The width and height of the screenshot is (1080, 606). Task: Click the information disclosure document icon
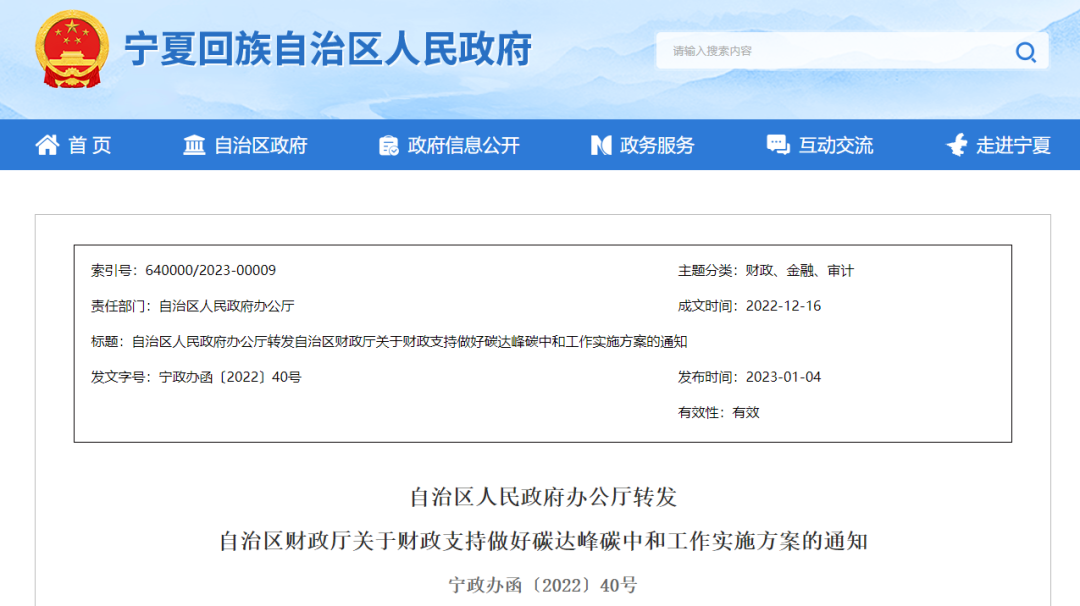(x=388, y=145)
